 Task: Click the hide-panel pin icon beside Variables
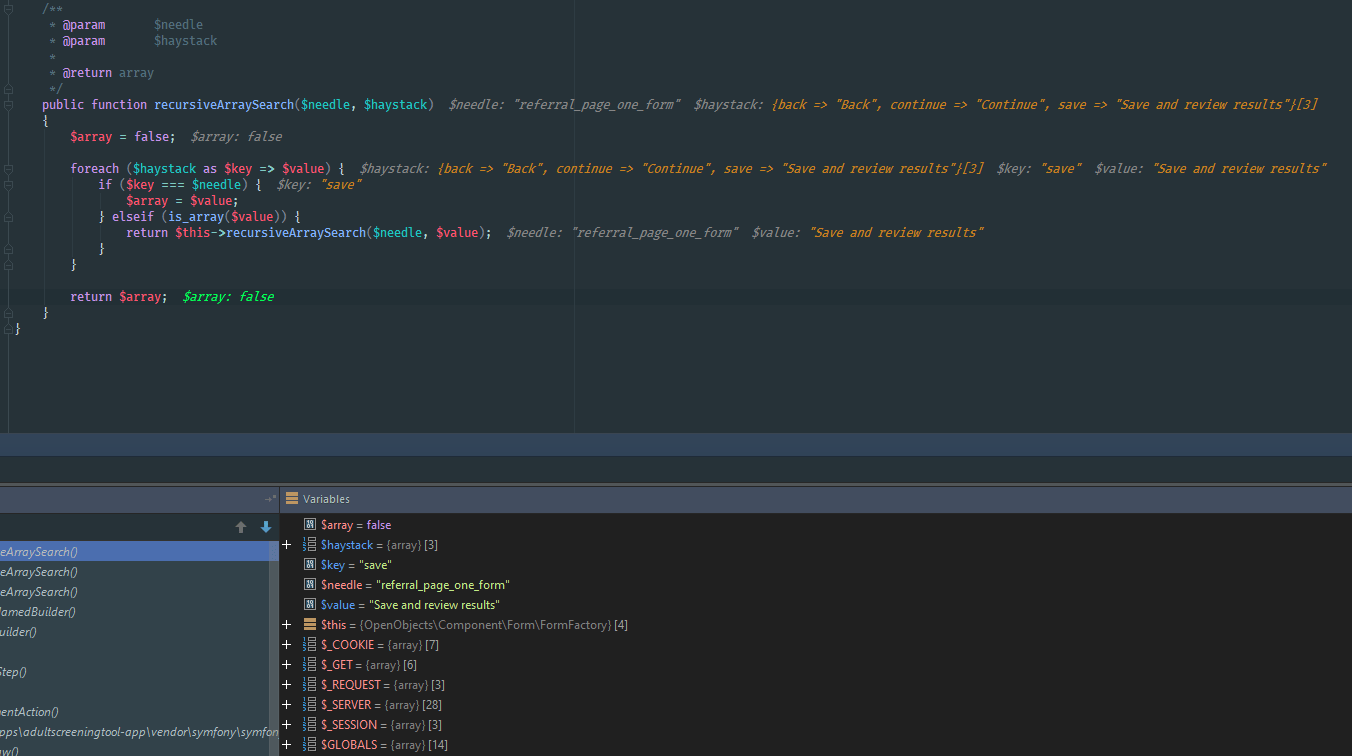[270, 498]
